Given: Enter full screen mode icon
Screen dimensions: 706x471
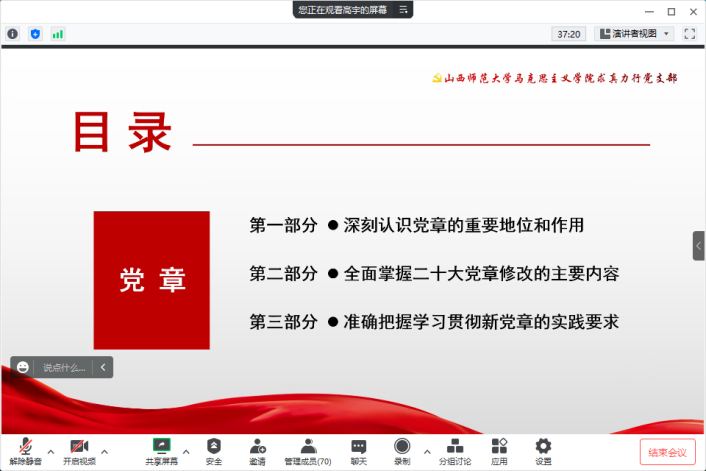Looking at the screenshot, I should click(689, 34).
